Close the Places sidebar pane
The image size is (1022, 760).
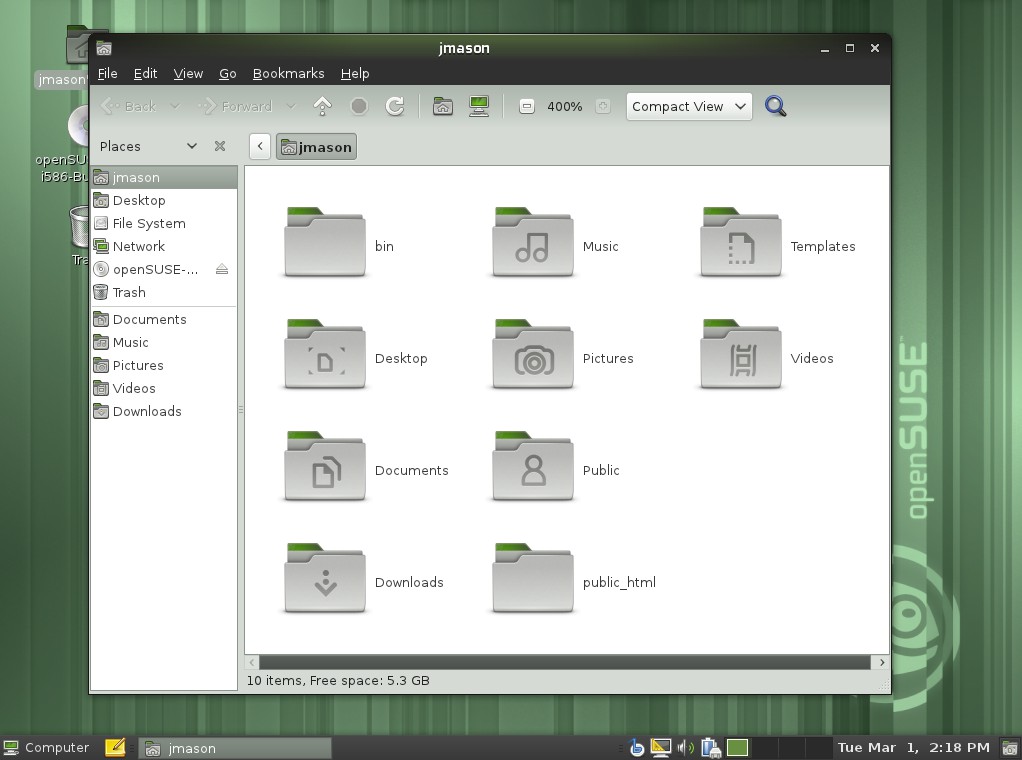[x=220, y=146]
